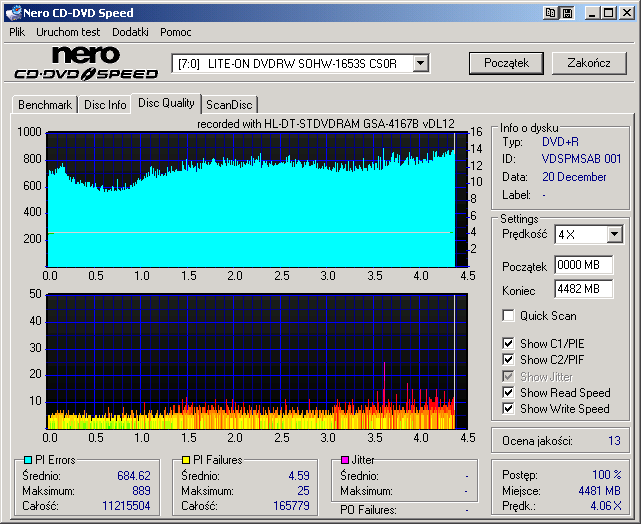Click the PI Errors graph area
This screenshot has width=641, height=524.
[257, 199]
